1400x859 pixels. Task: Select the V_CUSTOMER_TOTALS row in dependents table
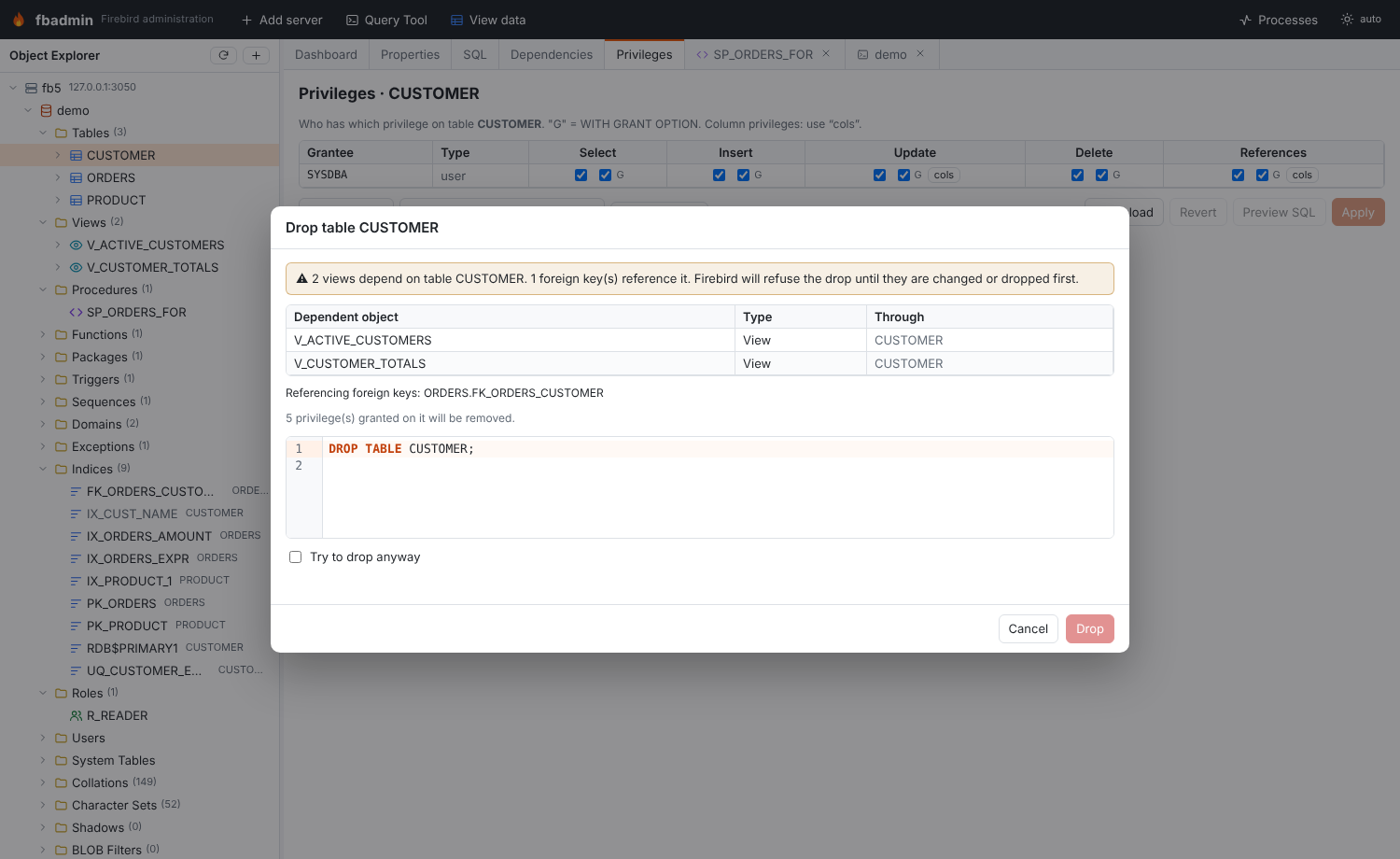coord(699,363)
